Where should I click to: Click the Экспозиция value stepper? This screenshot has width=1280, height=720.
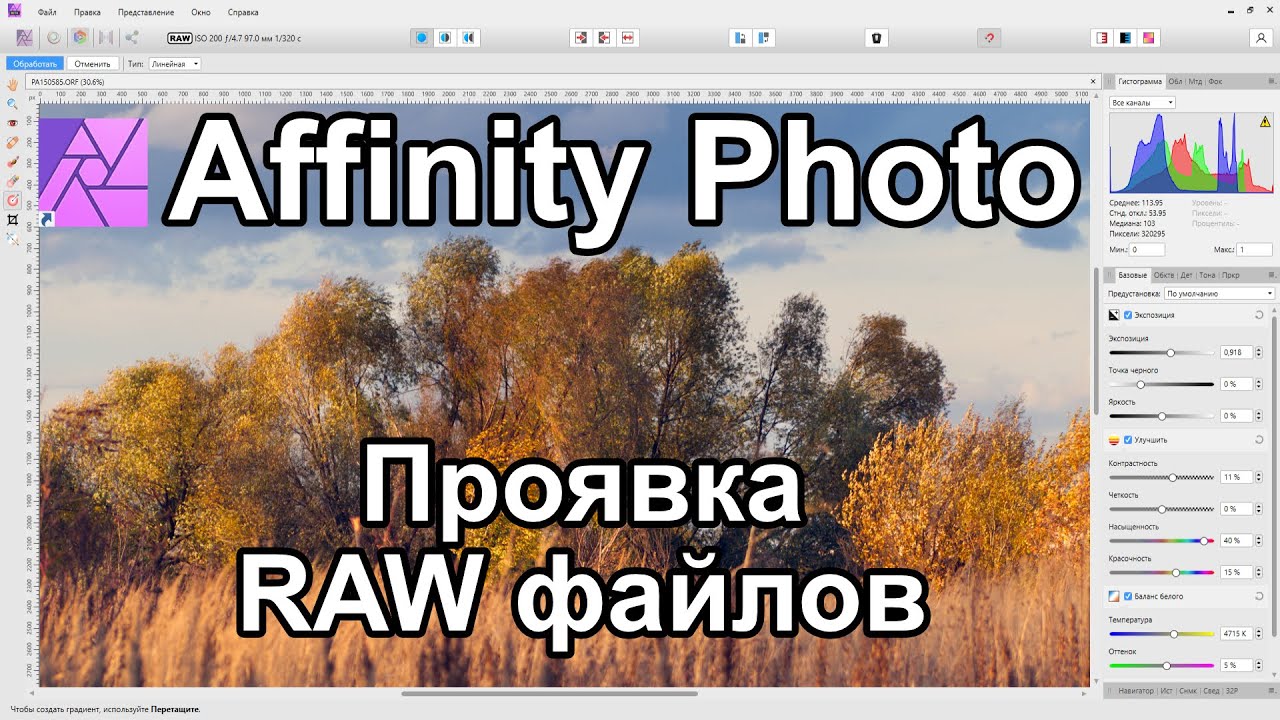coord(1258,353)
